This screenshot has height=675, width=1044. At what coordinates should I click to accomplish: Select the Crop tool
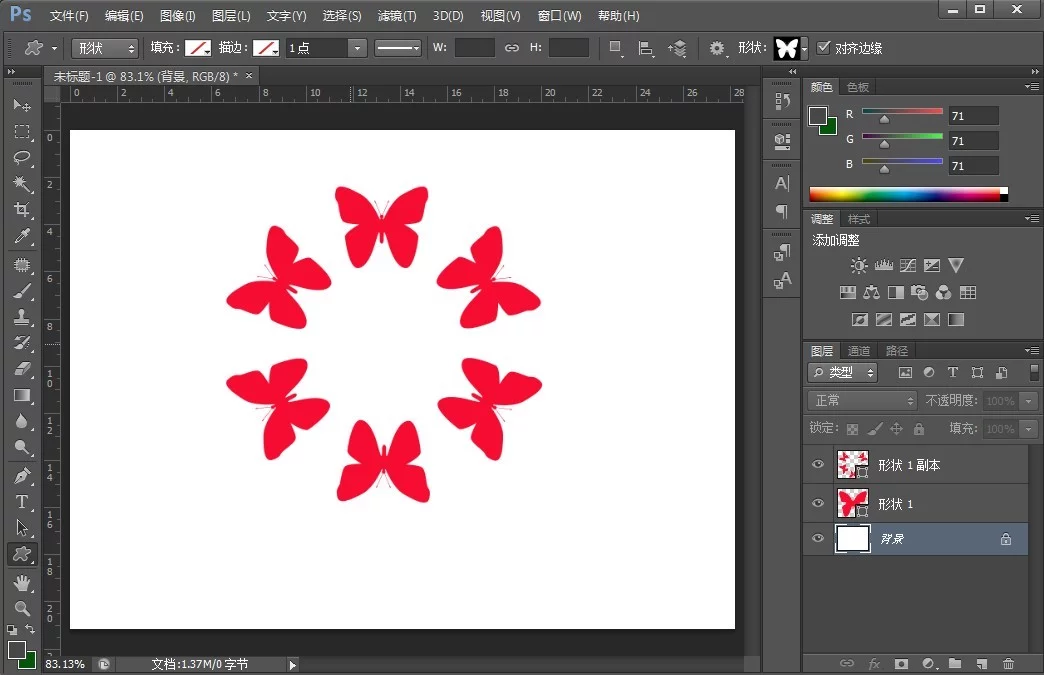point(22,210)
